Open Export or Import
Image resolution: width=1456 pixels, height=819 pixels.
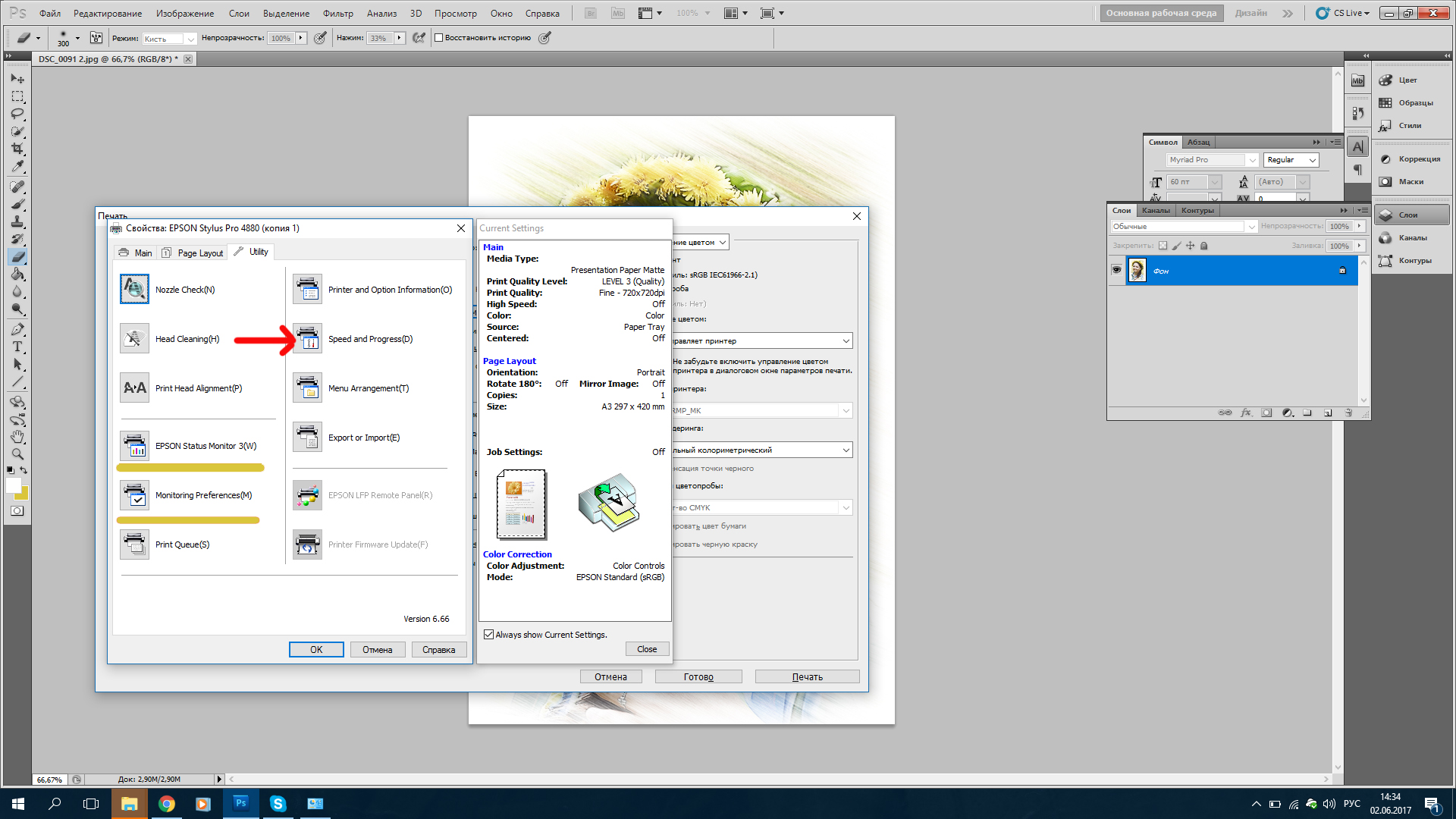(307, 438)
